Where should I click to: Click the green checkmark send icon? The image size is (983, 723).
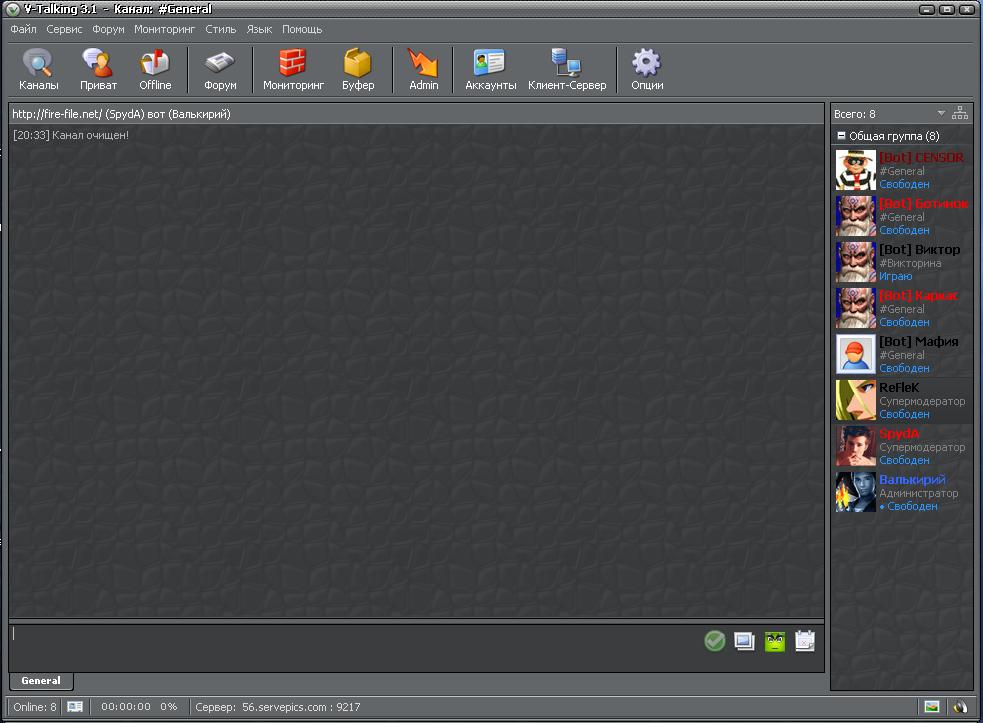coord(715,641)
